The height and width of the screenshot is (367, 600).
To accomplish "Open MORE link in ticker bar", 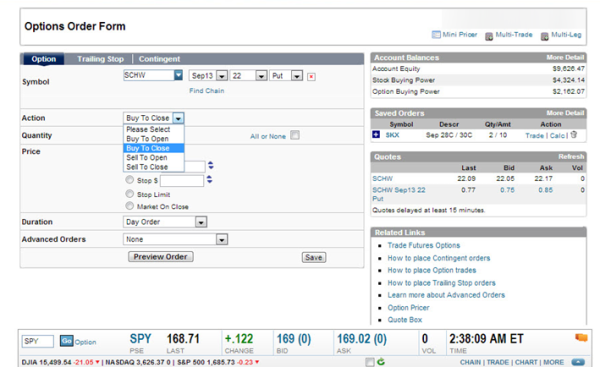I will [x=553, y=362].
